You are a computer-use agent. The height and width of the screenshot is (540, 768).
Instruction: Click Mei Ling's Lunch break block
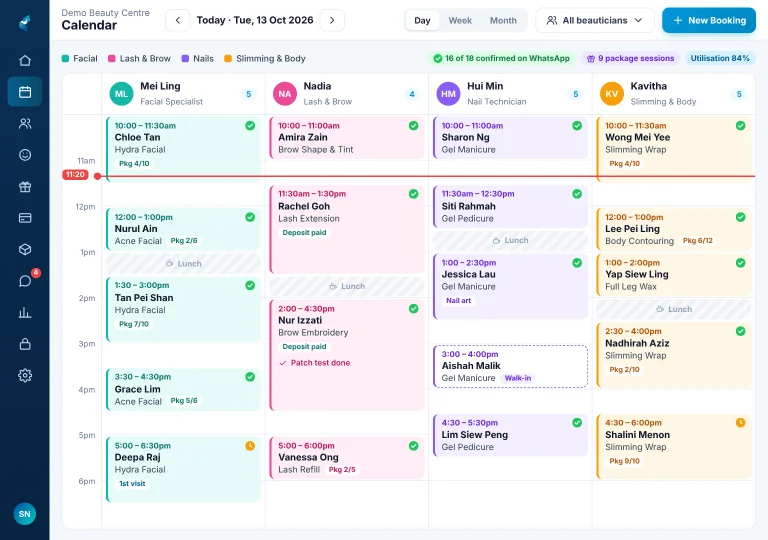click(x=184, y=264)
